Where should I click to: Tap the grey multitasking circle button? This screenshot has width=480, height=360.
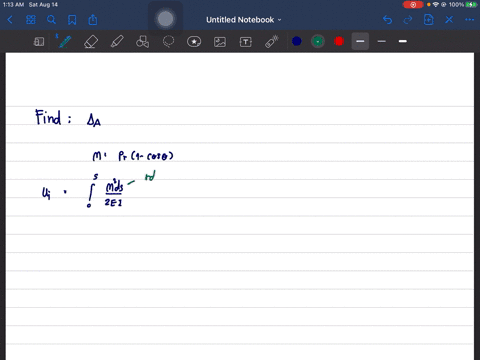(x=166, y=19)
